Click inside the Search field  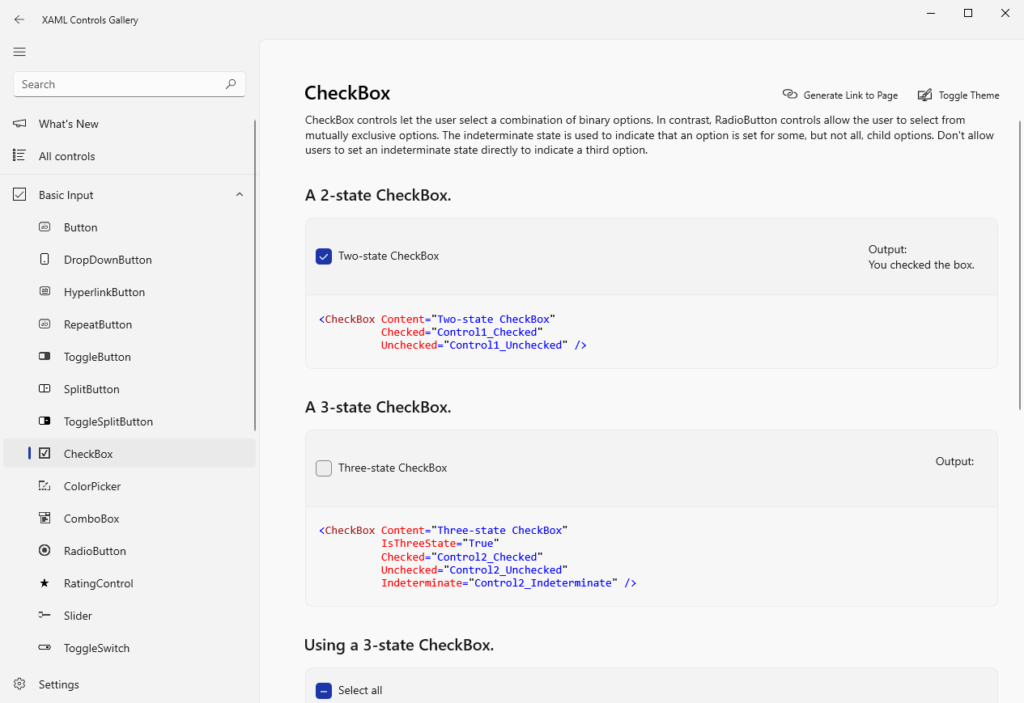(120, 84)
